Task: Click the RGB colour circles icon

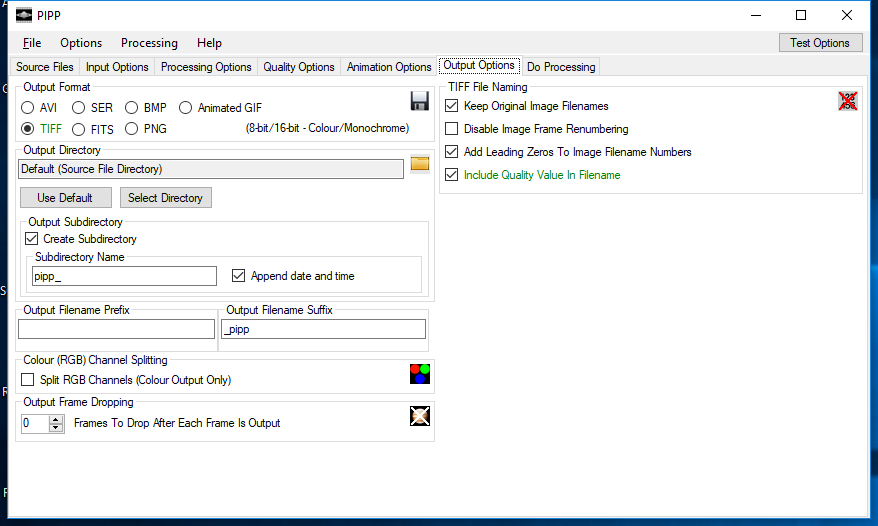Action: click(x=420, y=374)
